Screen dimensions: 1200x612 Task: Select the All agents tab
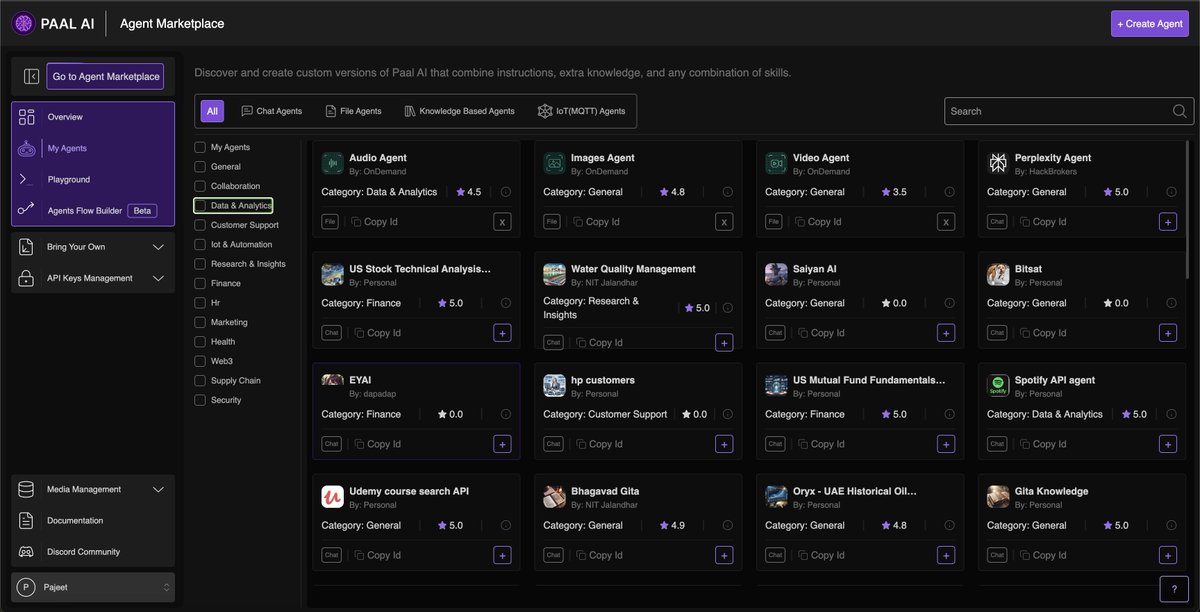pos(212,111)
